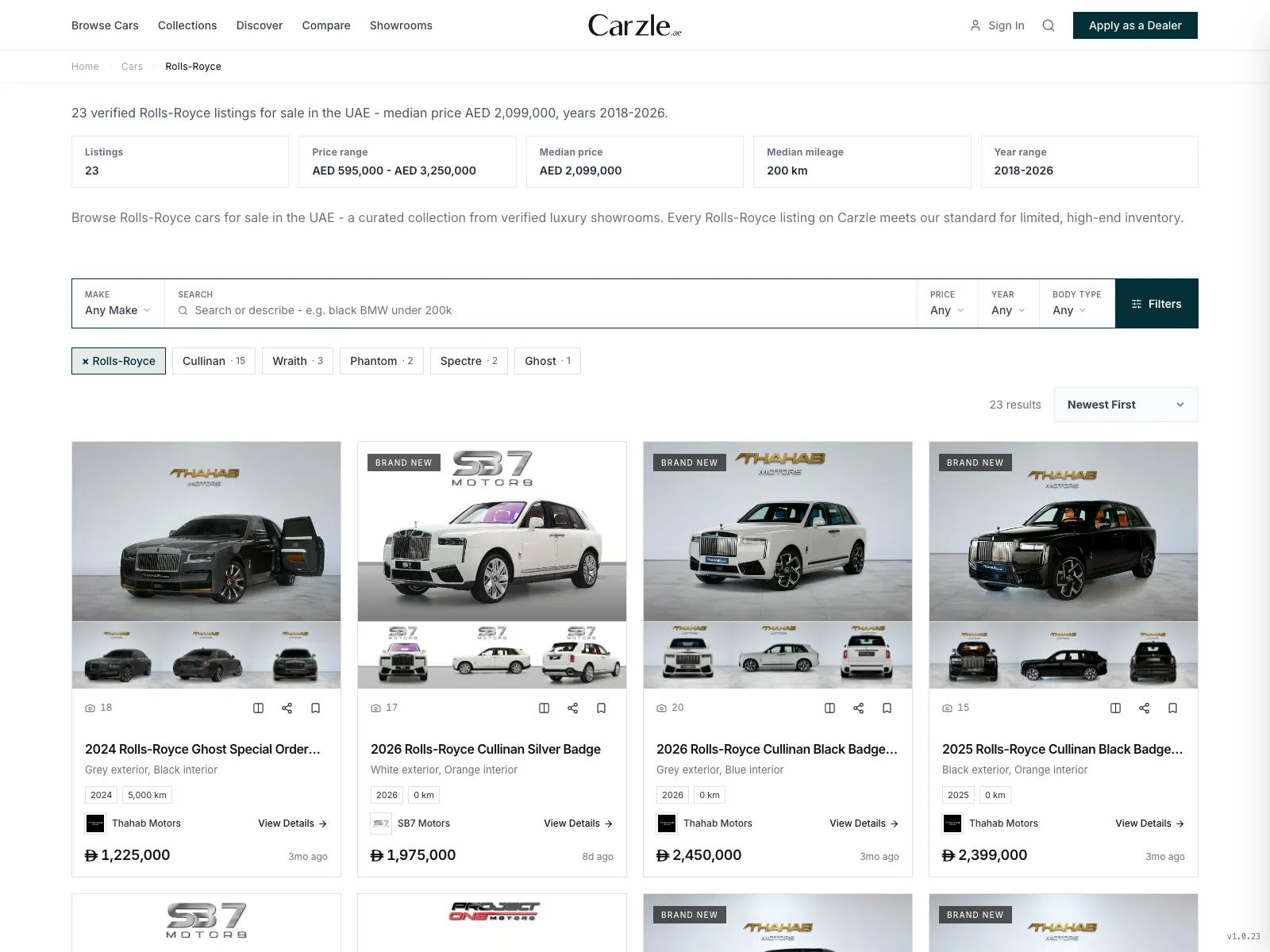Filter by Spectre model chip
Screen dimensions: 1270x952
point(469,361)
